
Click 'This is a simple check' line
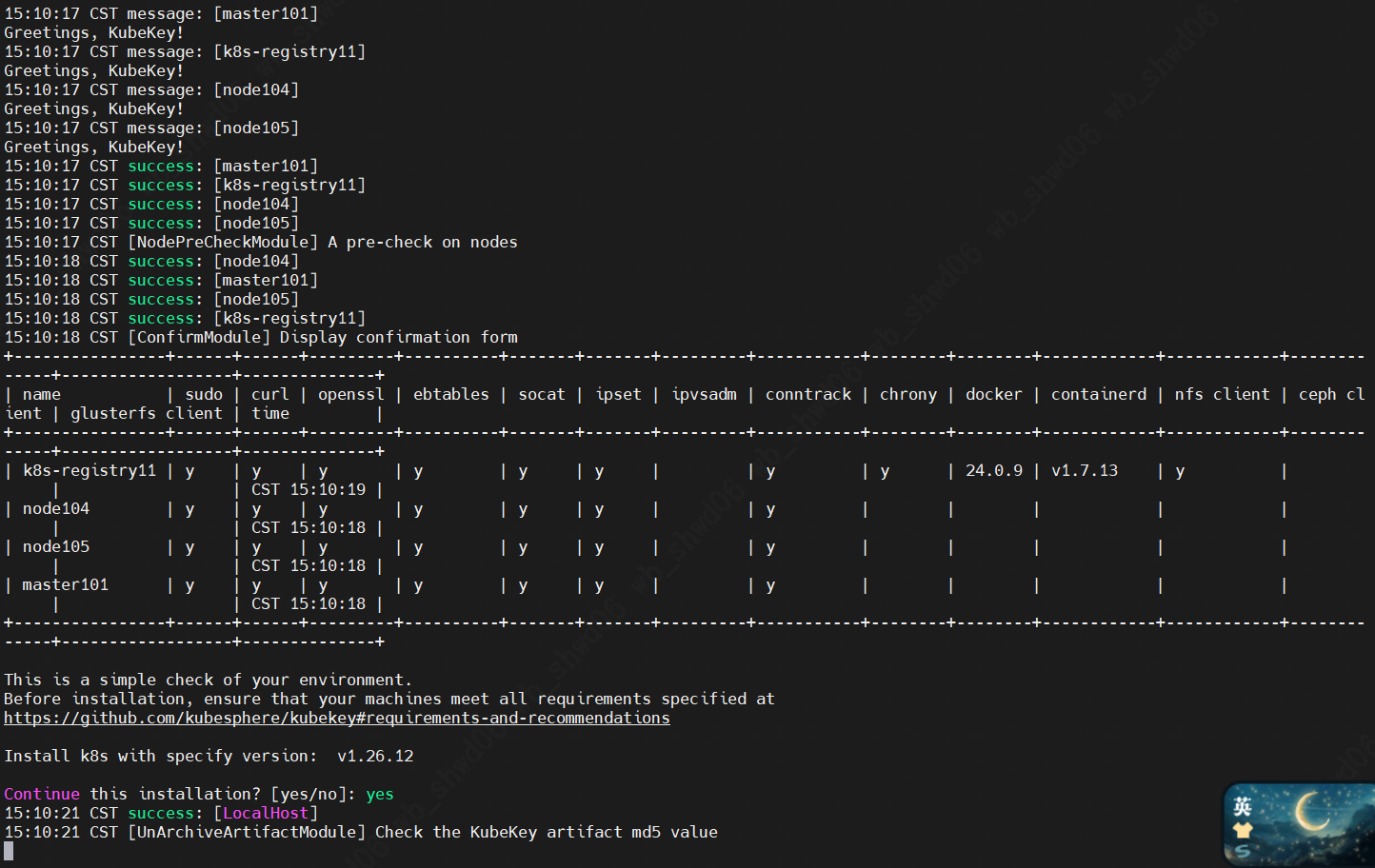pos(209,680)
